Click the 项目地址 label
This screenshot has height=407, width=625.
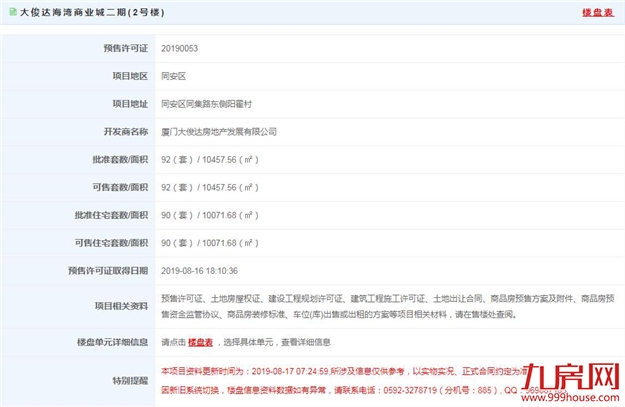pos(130,104)
